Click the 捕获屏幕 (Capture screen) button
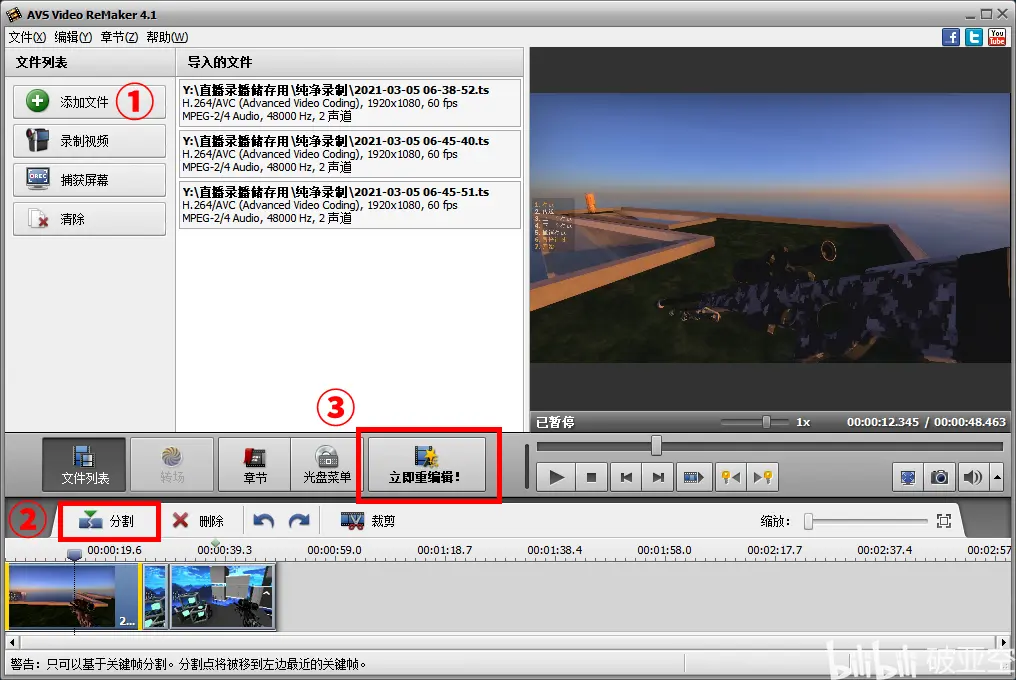The image size is (1016, 680). click(89, 180)
